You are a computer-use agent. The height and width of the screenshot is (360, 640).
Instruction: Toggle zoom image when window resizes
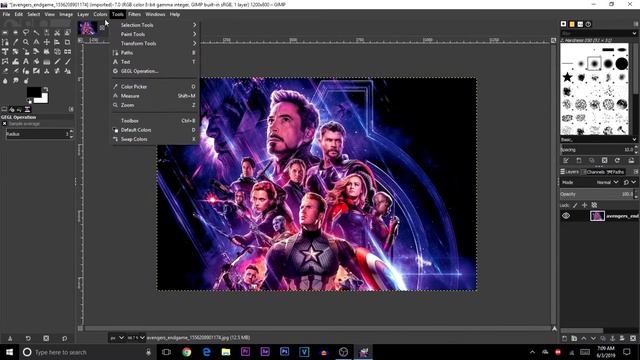coord(553,40)
